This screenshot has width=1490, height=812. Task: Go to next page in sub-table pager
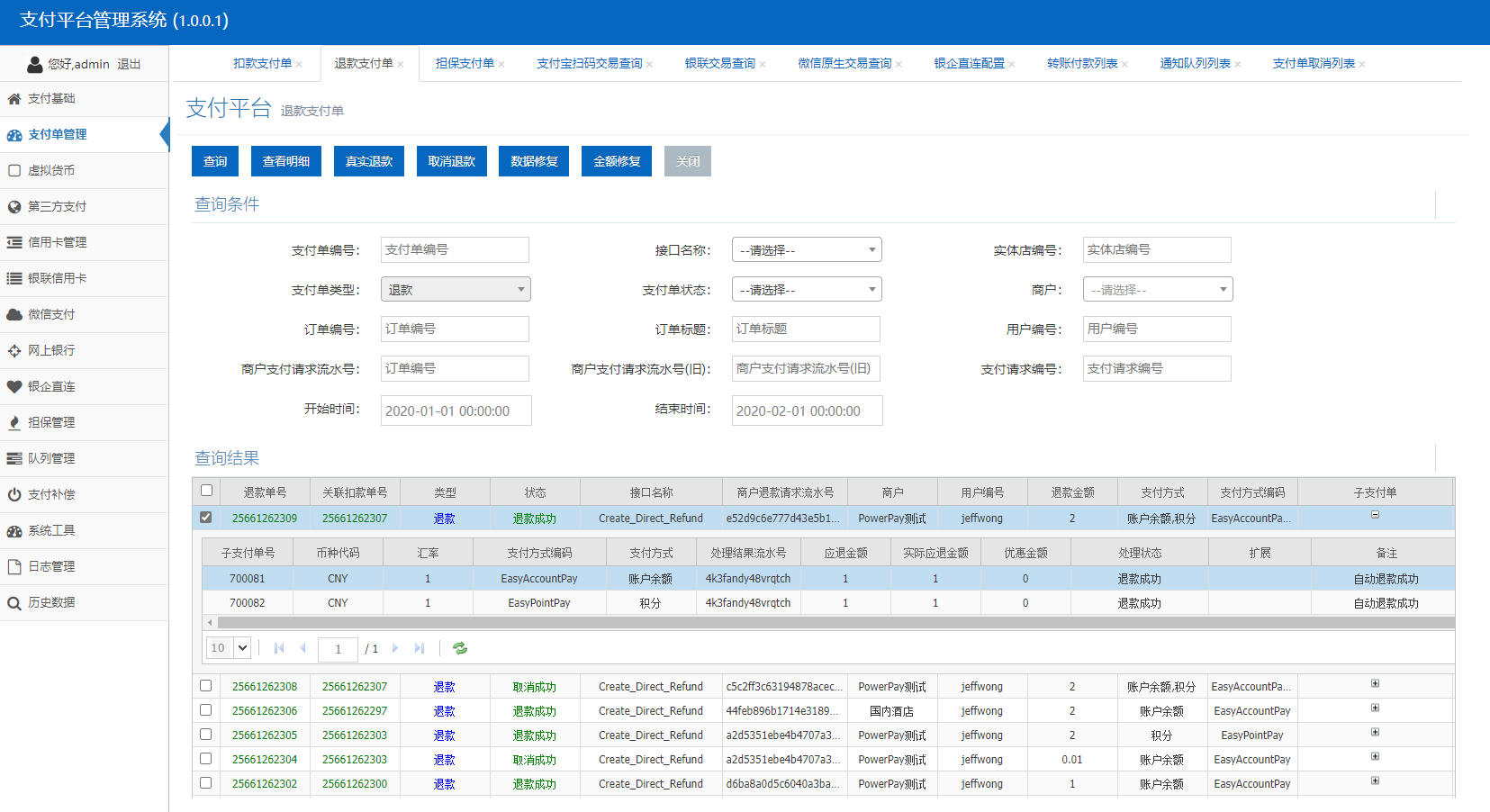395,648
